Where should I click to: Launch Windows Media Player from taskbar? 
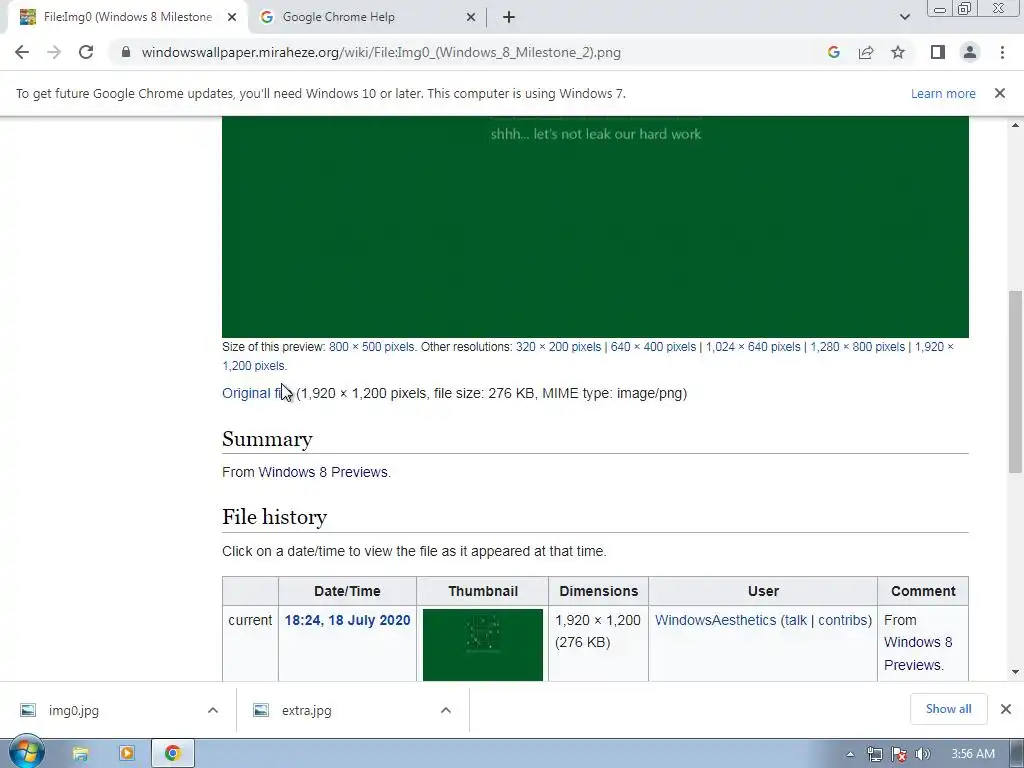click(x=127, y=754)
